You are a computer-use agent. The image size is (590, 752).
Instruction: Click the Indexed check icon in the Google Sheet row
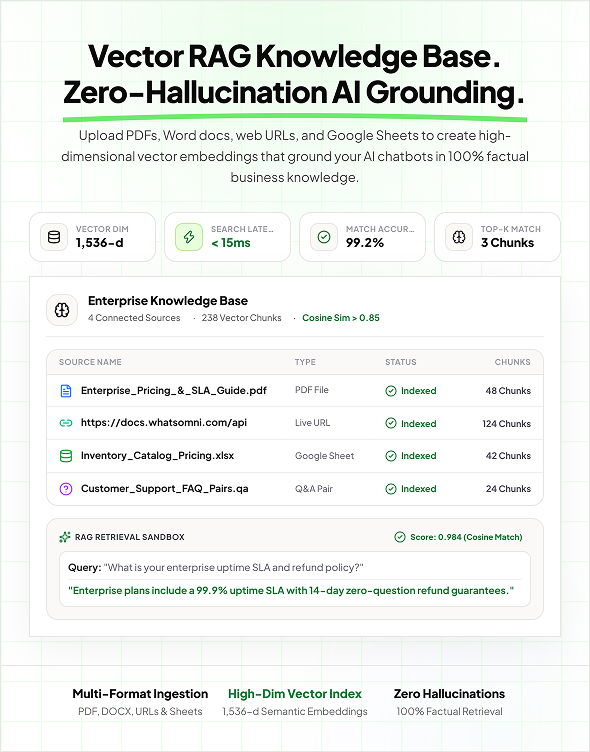click(391, 456)
